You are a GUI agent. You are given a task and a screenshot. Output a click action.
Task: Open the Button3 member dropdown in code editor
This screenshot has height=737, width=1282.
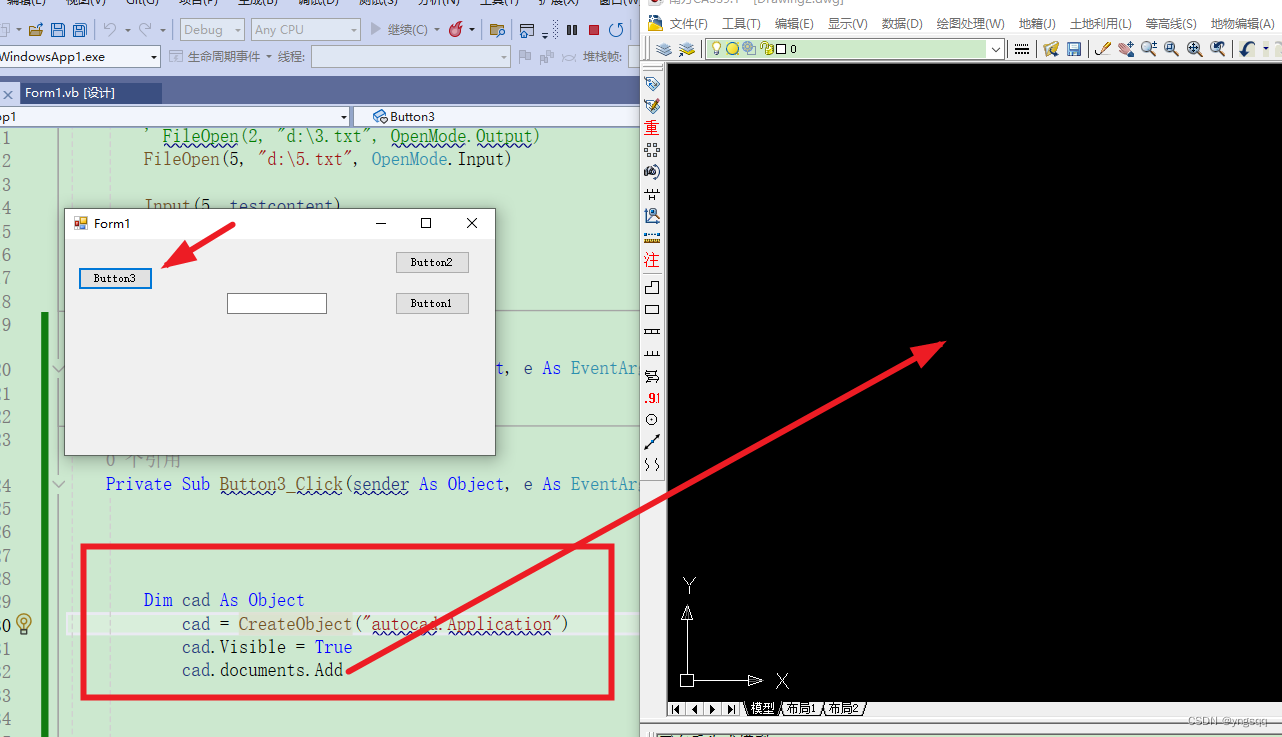[x=495, y=117]
